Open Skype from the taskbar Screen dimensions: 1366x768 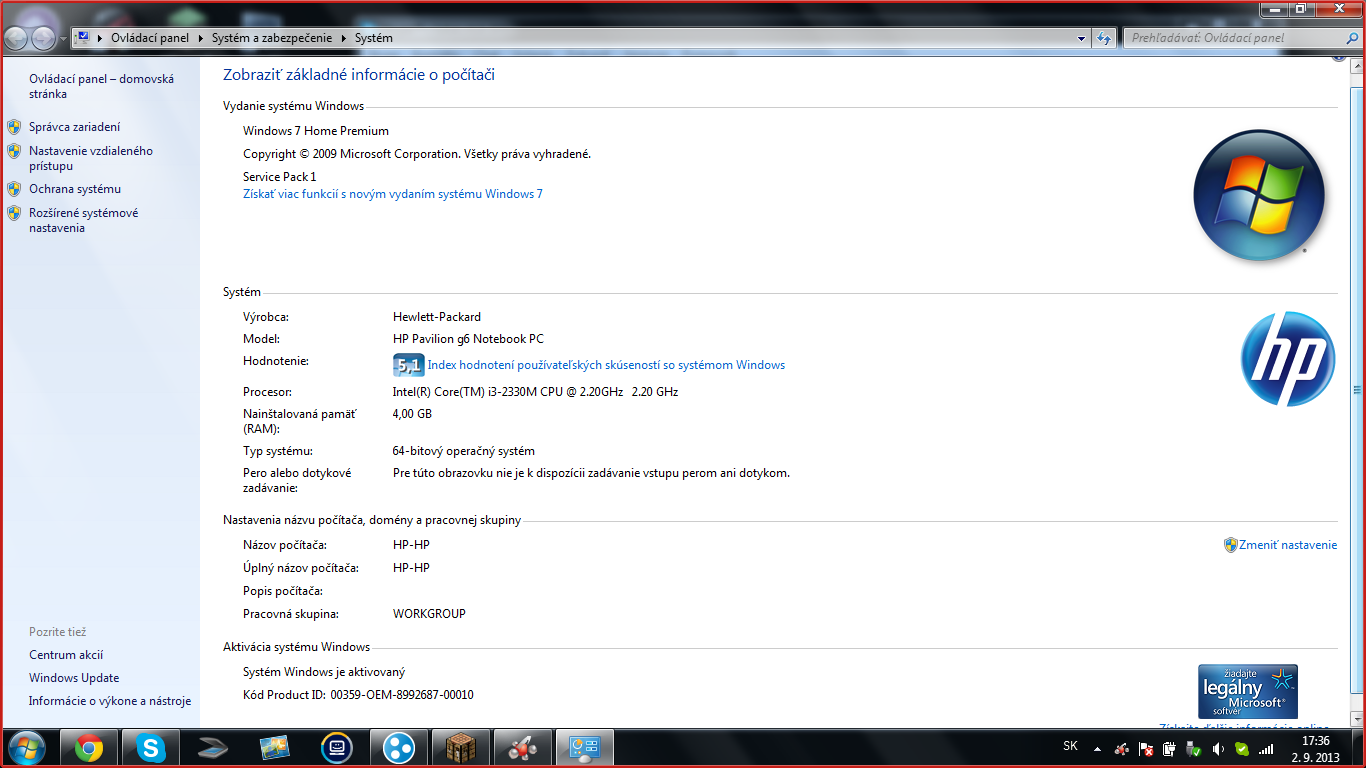pyautogui.click(x=151, y=747)
